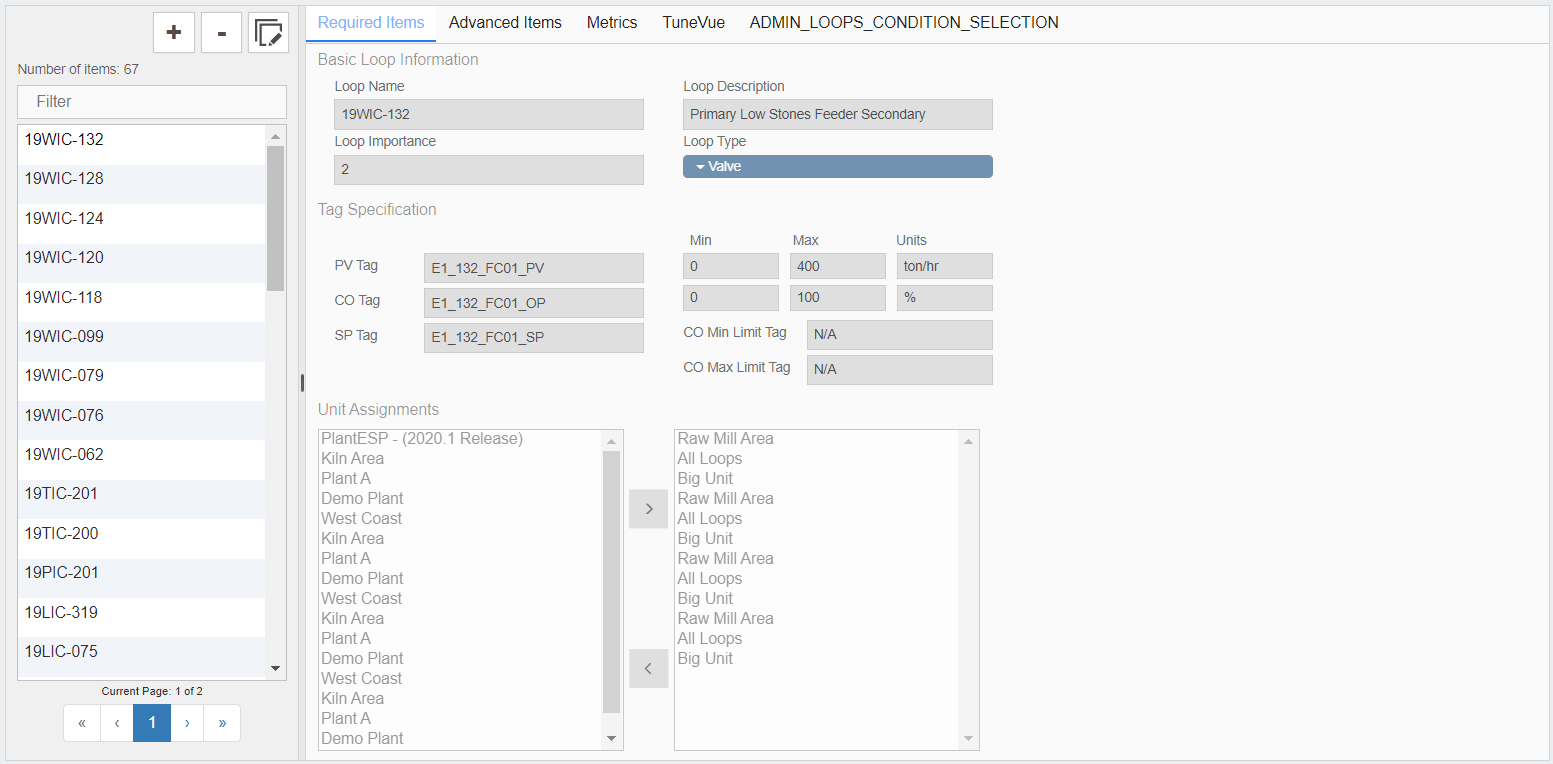Viewport: 1553px width, 764px height.
Task: Click the CO Tag field
Action: (534, 303)
